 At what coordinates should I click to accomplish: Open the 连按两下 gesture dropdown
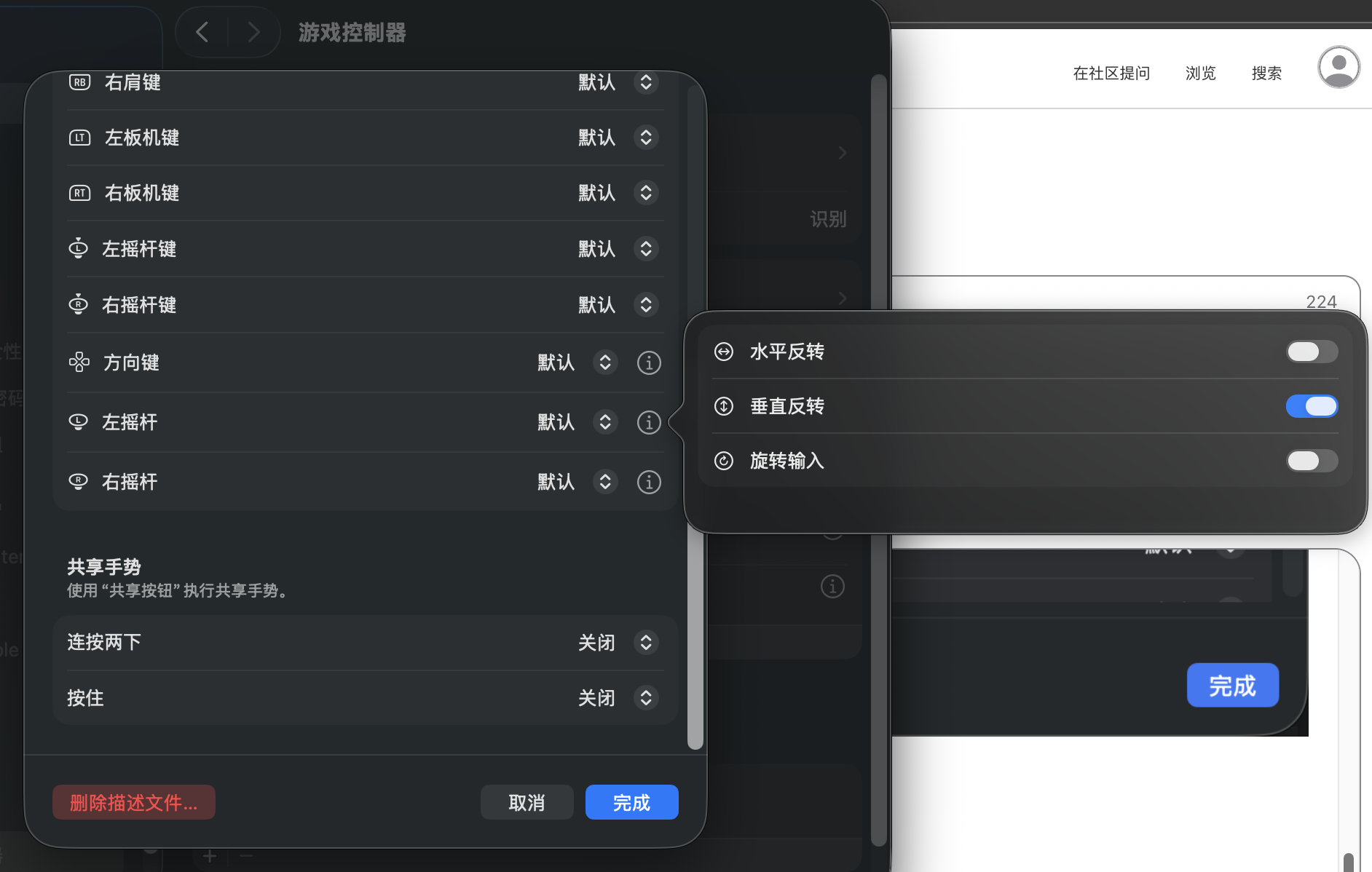pos(645,642)
